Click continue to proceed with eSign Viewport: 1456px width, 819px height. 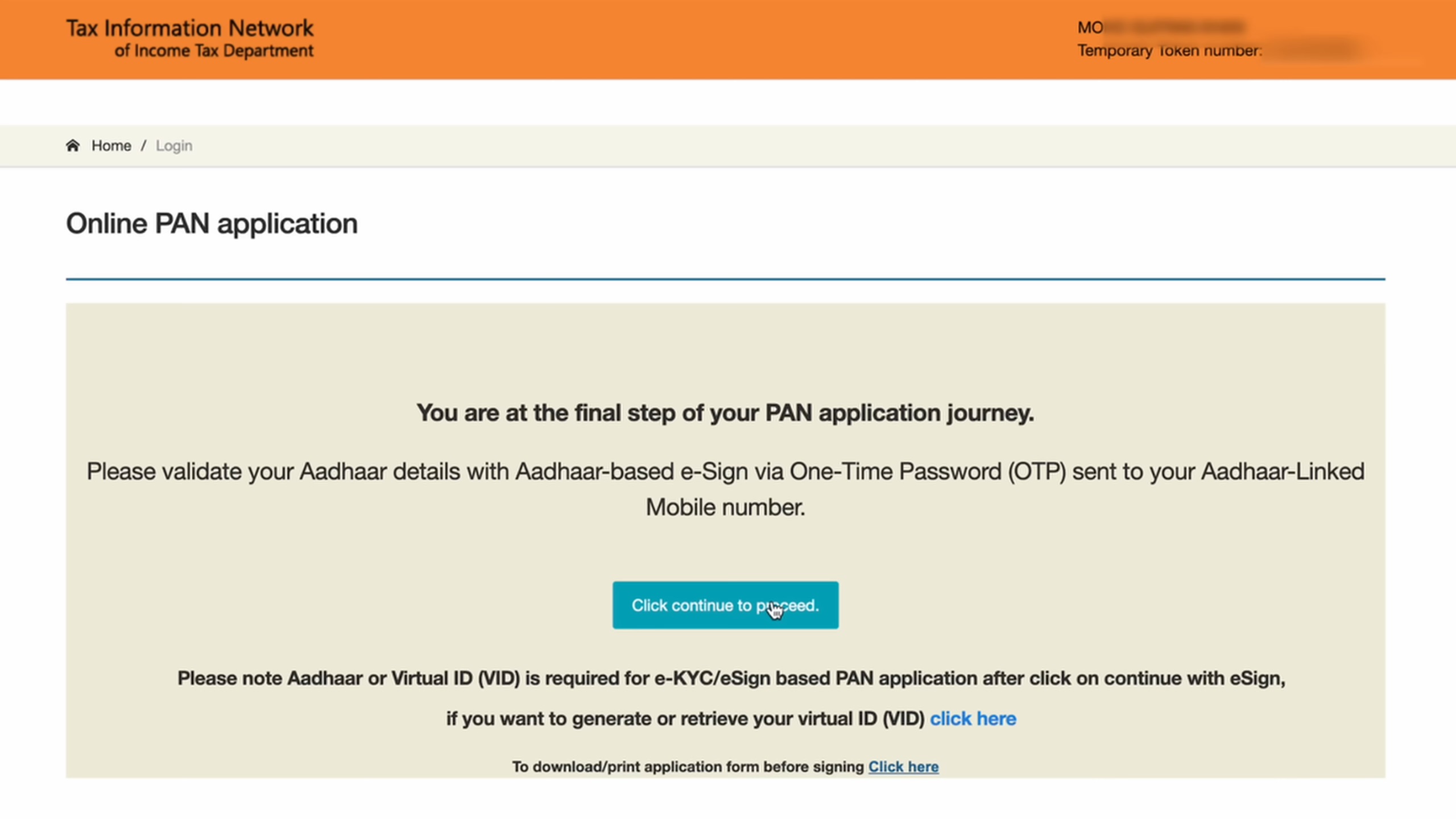click(x=725, y=605)
